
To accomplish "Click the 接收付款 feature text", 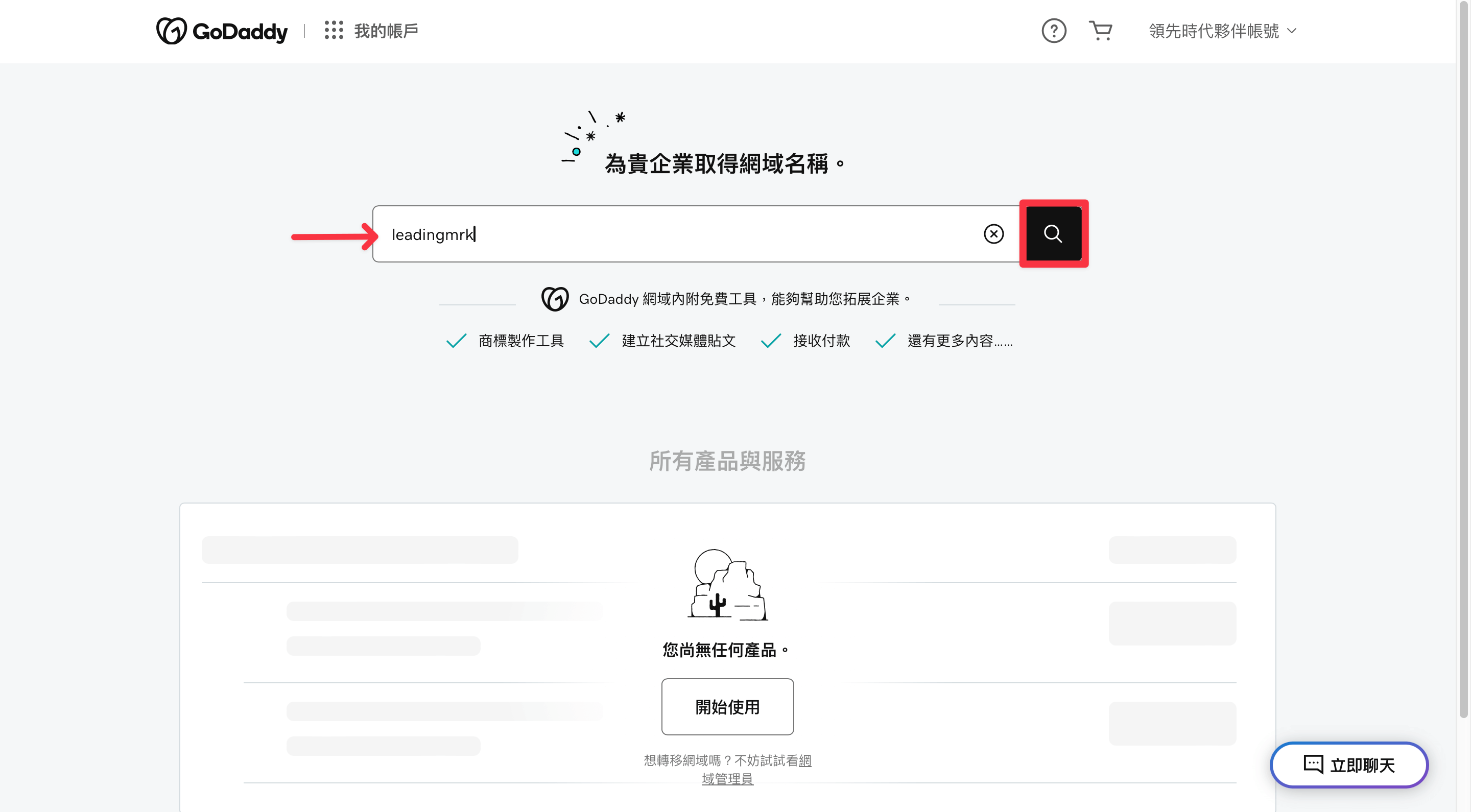I will pyautogui.click(x=821, y=341).
